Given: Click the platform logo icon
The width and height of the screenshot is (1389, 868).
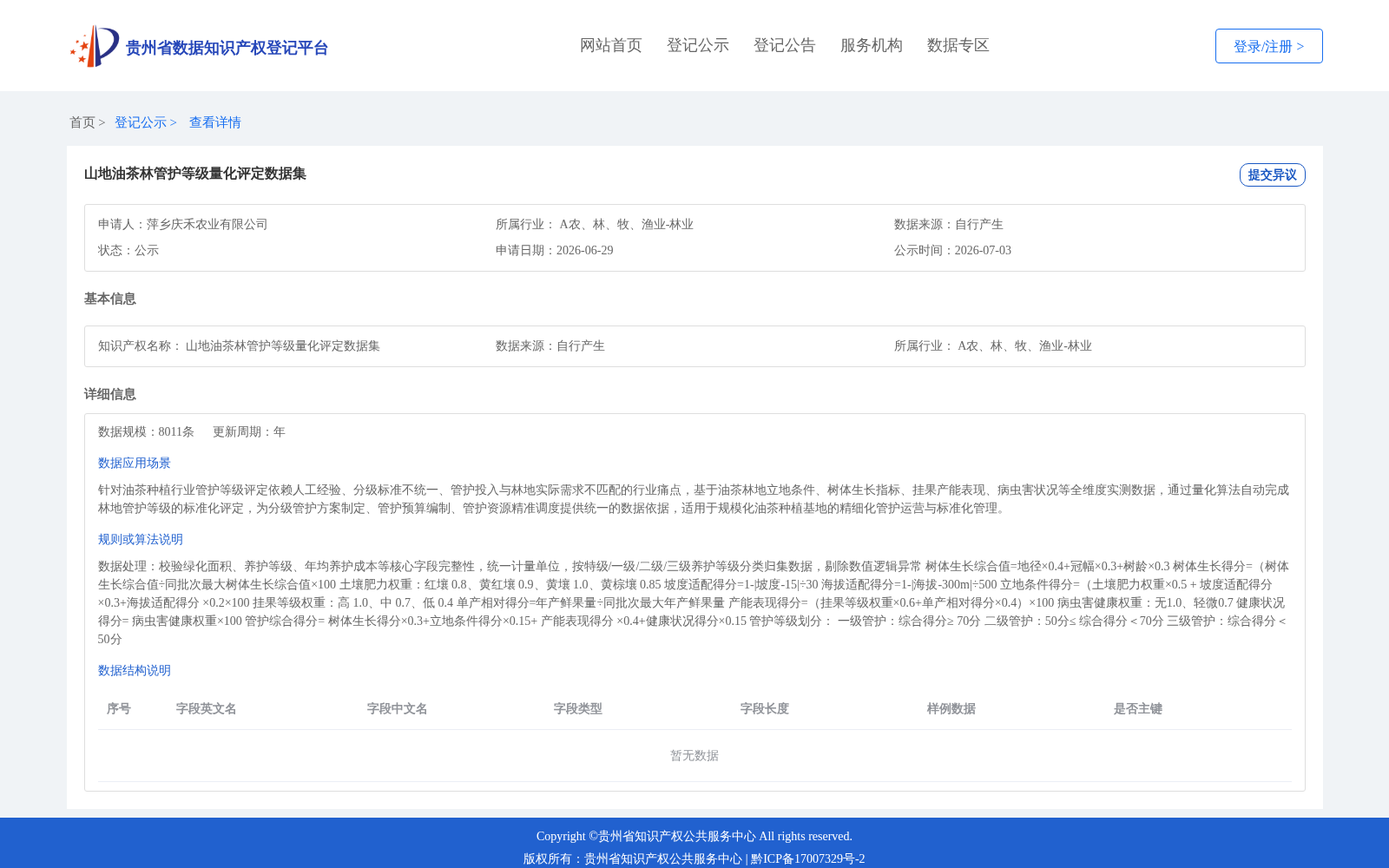Looking at the screenshot, I should (95, 46).
